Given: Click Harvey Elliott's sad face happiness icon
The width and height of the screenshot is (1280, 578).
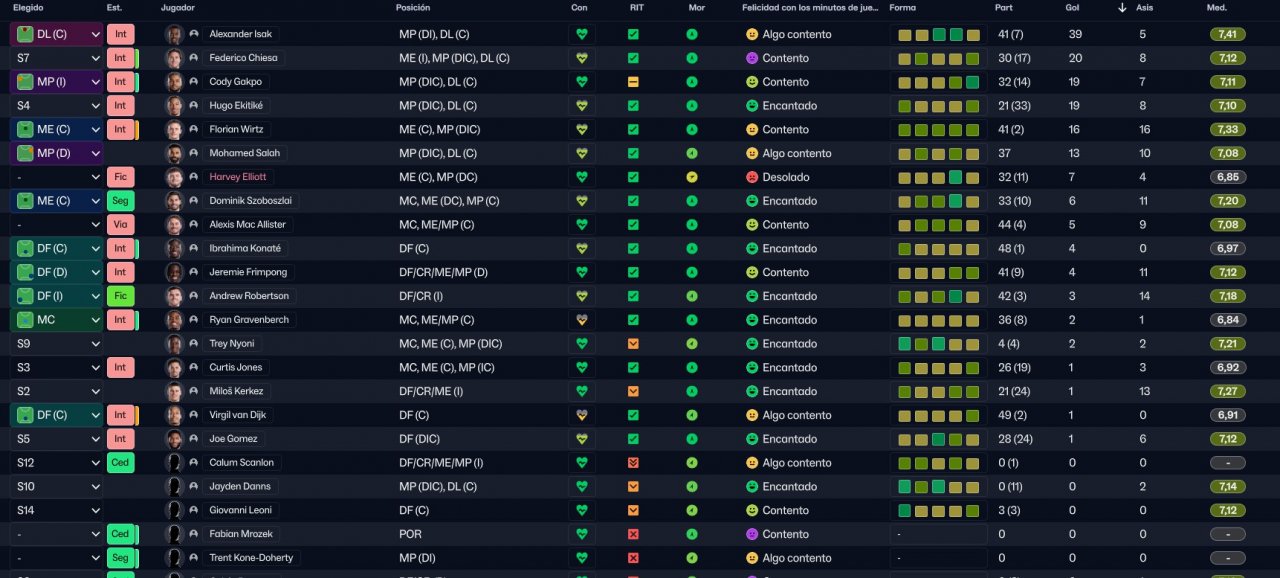Looking at the screenshot, I should tap(752, 177).
